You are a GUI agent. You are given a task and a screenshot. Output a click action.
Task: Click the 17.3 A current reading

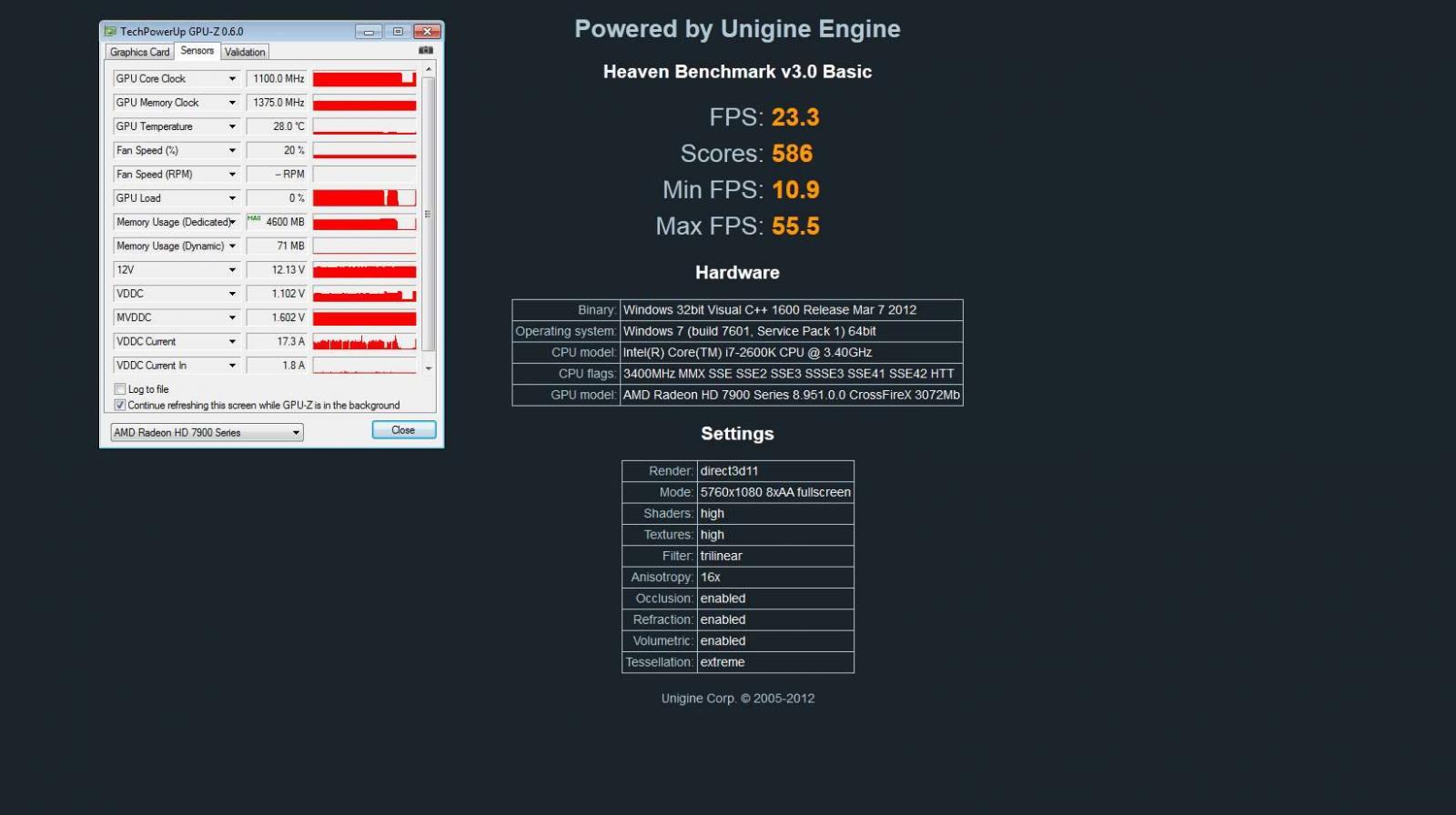pyautogui.click(x=277, y=342)
